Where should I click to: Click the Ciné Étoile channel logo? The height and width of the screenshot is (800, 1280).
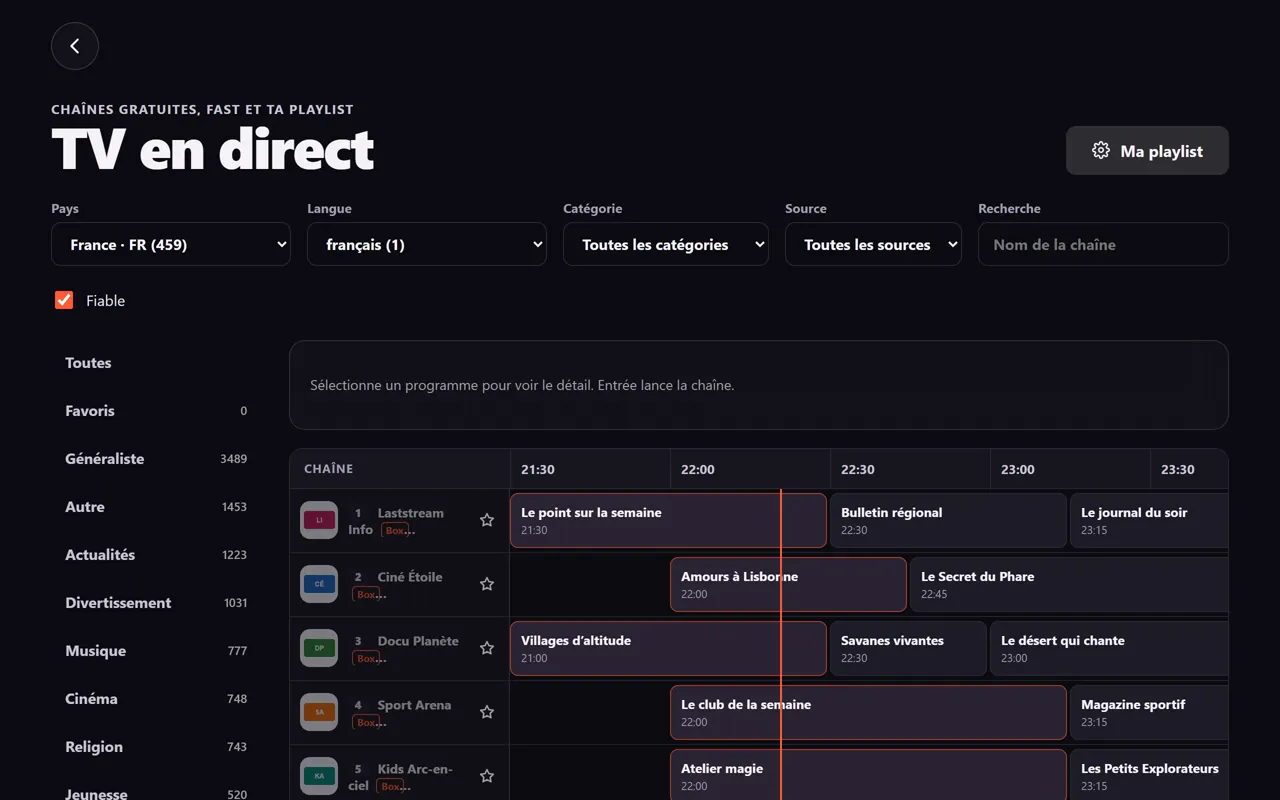(x=319, y=584)
